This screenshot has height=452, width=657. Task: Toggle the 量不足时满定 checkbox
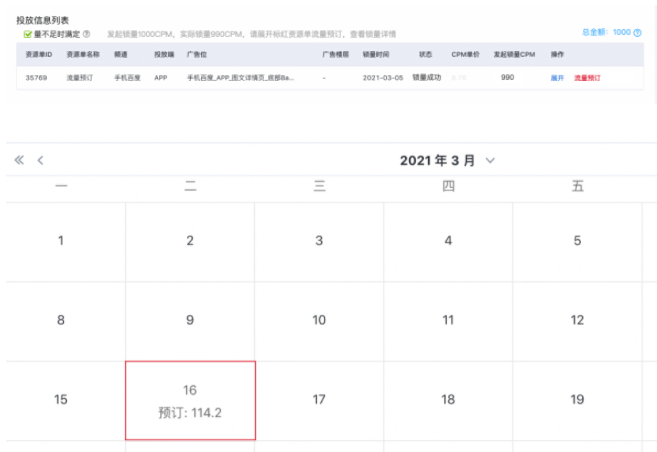(x=28, y=34)
